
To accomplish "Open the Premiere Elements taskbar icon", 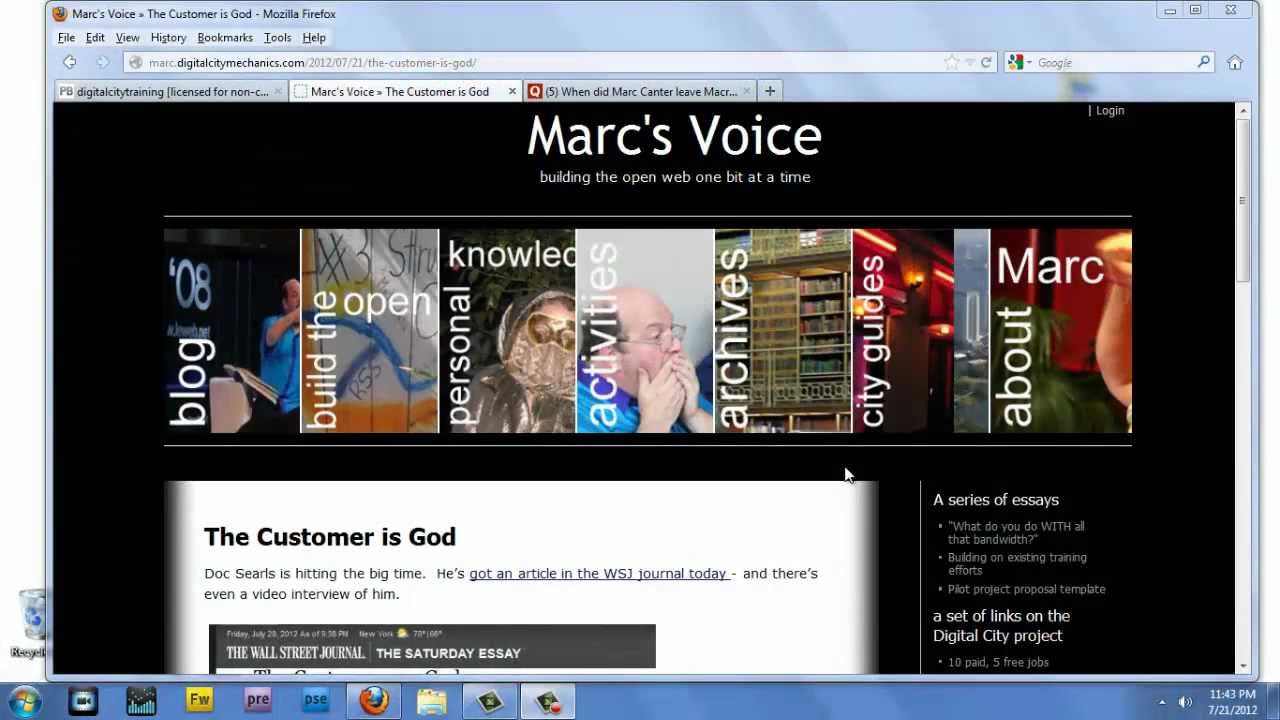I will [258, 700].
